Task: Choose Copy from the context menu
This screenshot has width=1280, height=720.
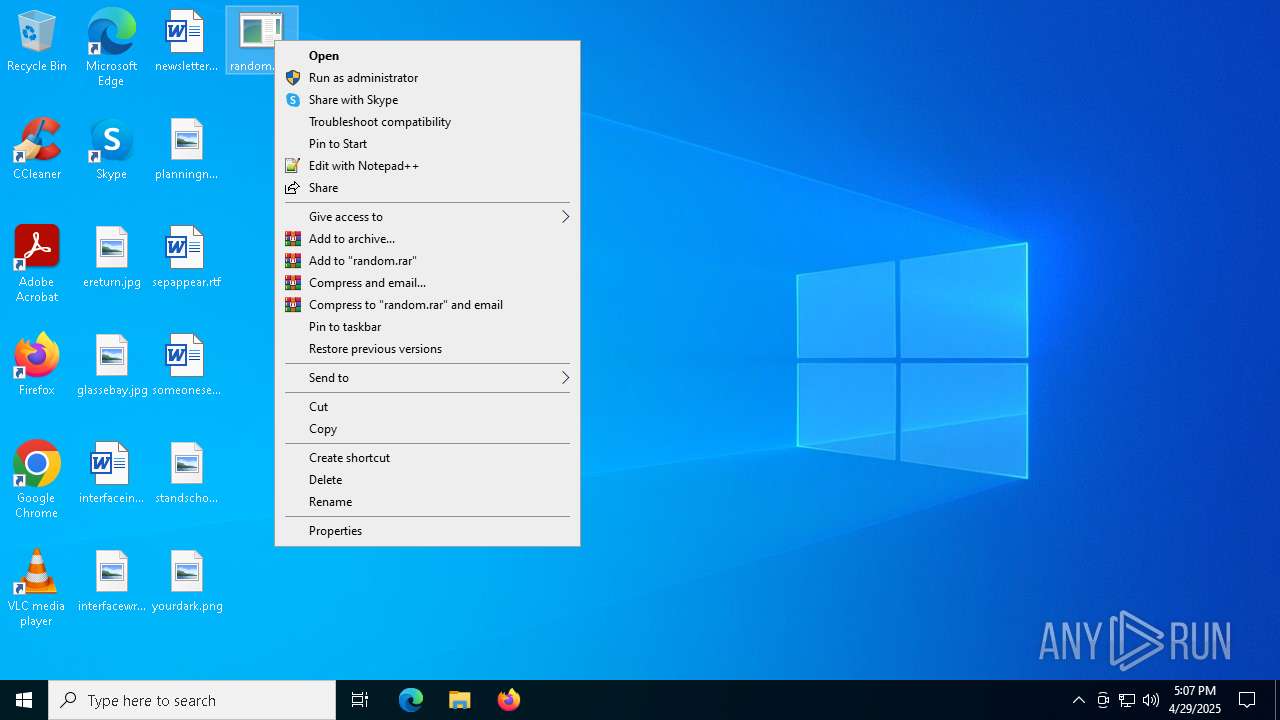Action: tap(427, 429)
